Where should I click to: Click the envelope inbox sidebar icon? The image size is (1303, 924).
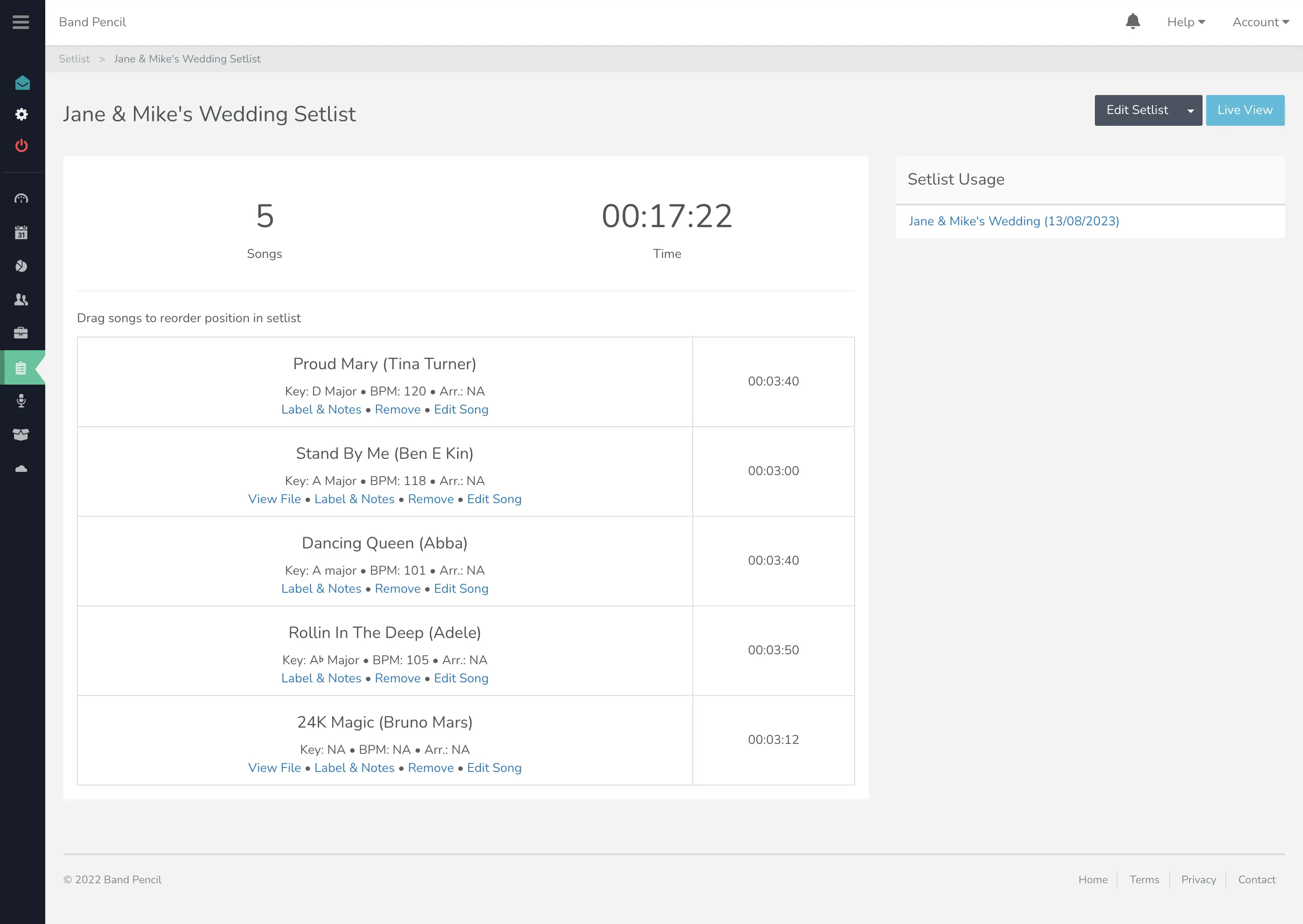(22, 83)
